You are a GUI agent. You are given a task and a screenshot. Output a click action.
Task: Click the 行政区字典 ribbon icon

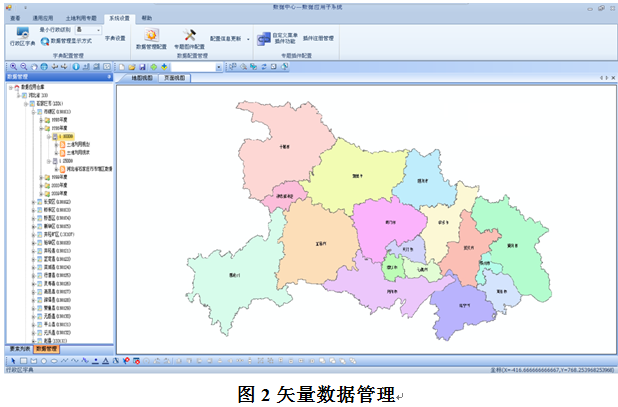coord(22,35)
